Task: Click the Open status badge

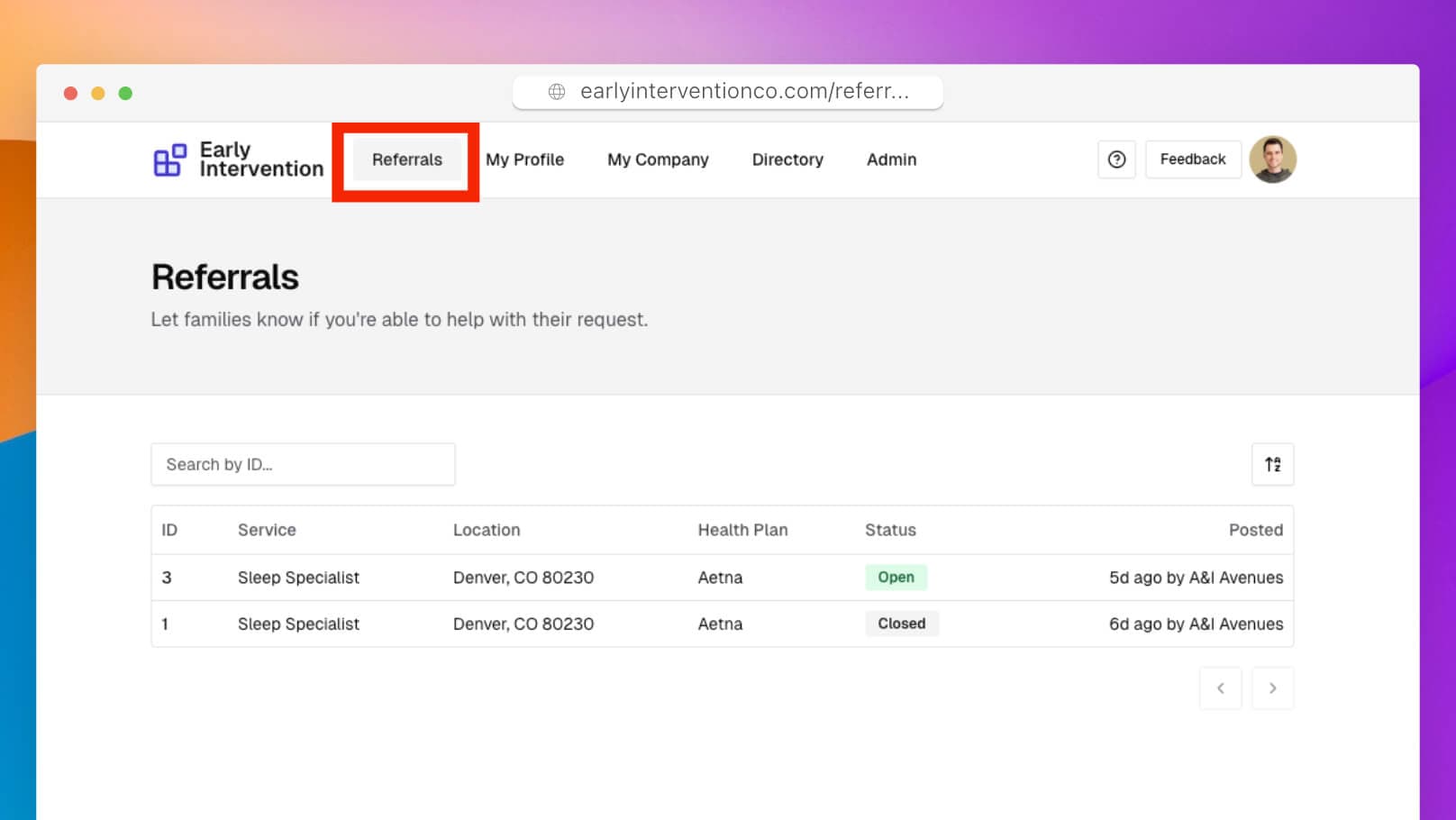Action: (896, 578)
